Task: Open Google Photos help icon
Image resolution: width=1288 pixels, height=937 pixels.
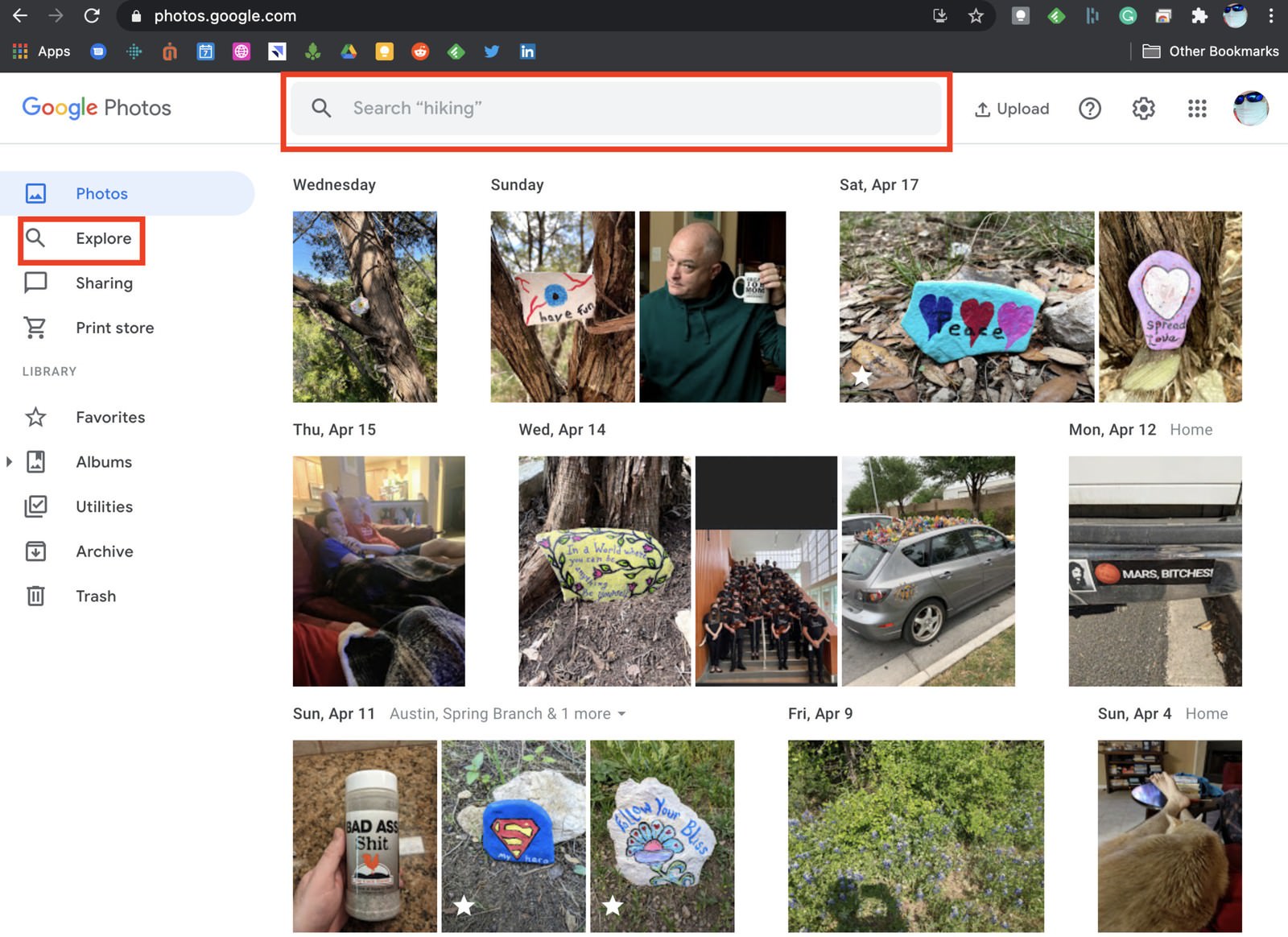Action: click(1089, 109)
